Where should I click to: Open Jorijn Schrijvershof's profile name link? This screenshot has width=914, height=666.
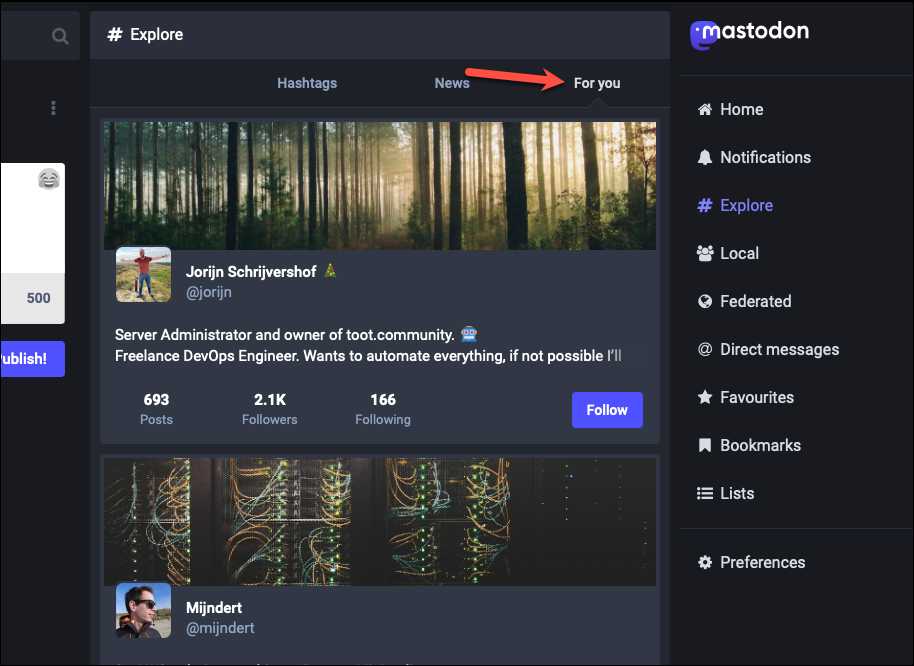(x=251, y=272)
